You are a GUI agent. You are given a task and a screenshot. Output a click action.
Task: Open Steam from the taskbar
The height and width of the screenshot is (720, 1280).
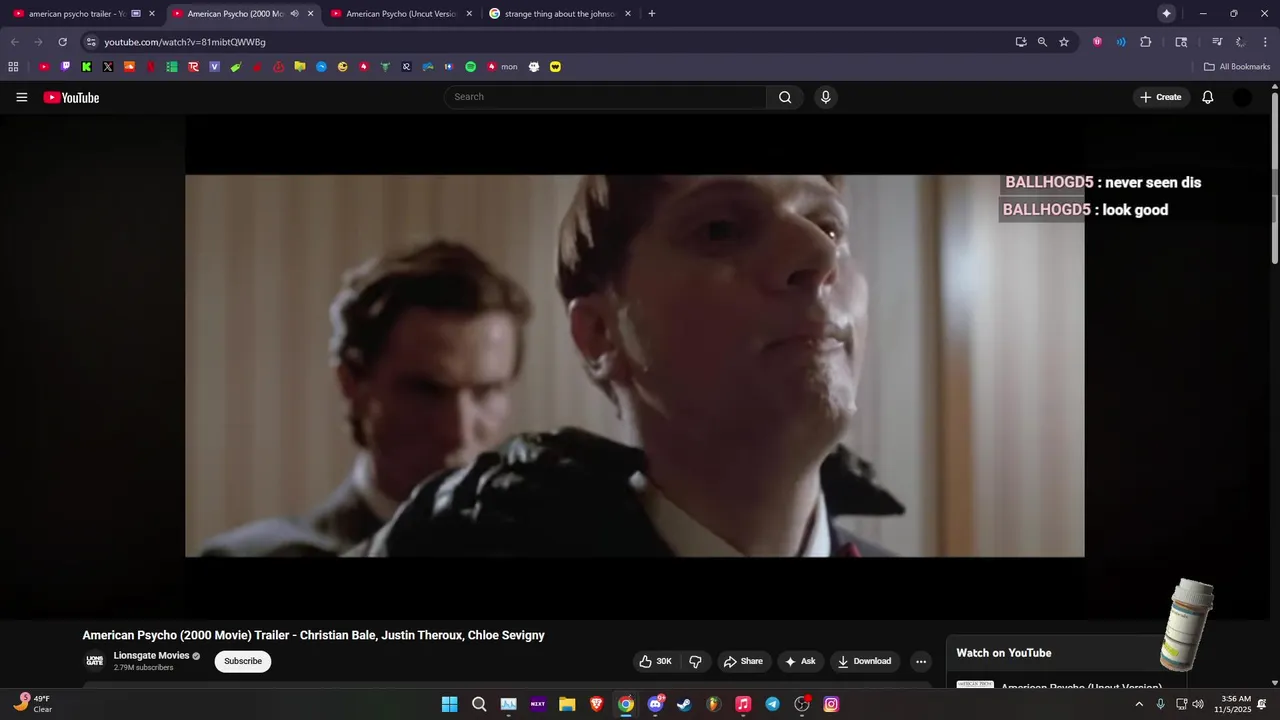pyautogui.click(x=684, y=704)
